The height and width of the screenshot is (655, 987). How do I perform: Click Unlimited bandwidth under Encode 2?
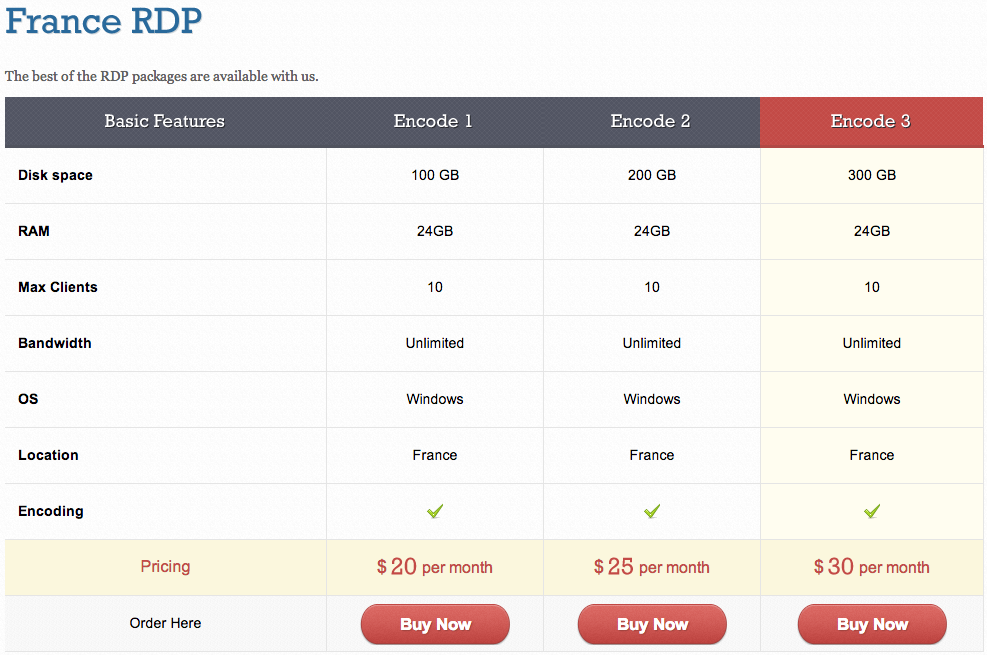tap(652, 343)
